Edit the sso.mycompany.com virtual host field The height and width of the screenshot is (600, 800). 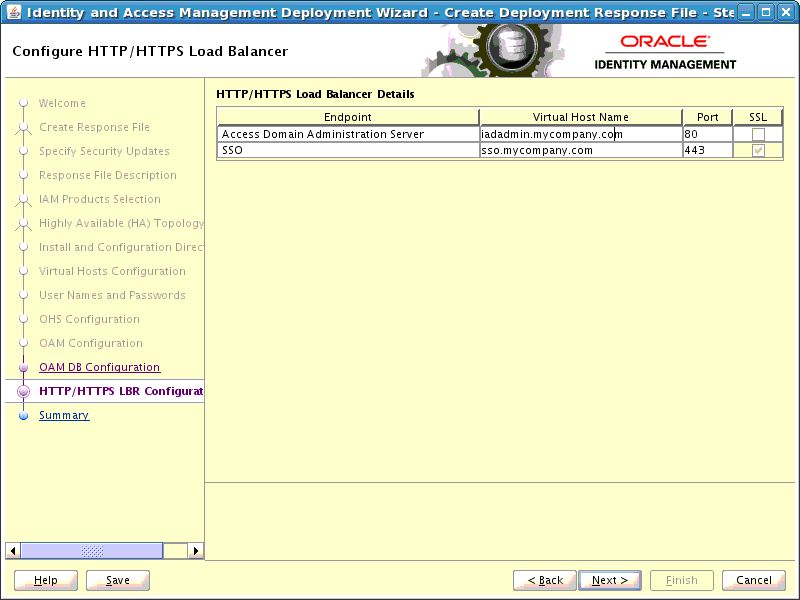[581, 151]
